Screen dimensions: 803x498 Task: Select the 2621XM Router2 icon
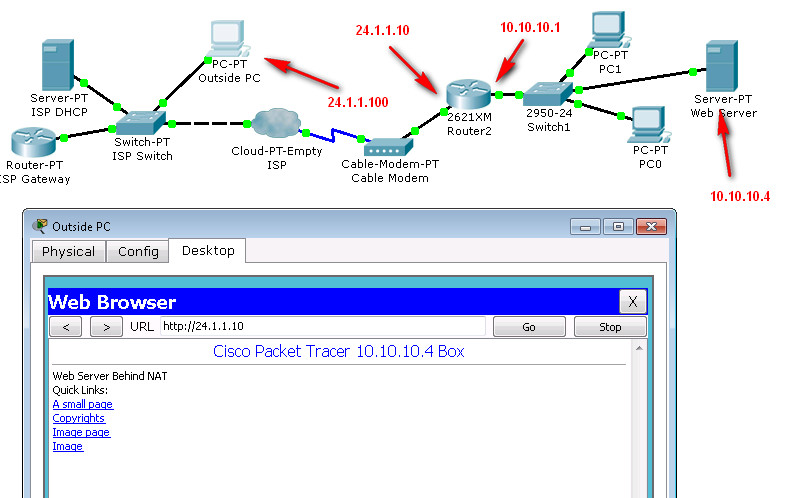click(x=469, y=94)
